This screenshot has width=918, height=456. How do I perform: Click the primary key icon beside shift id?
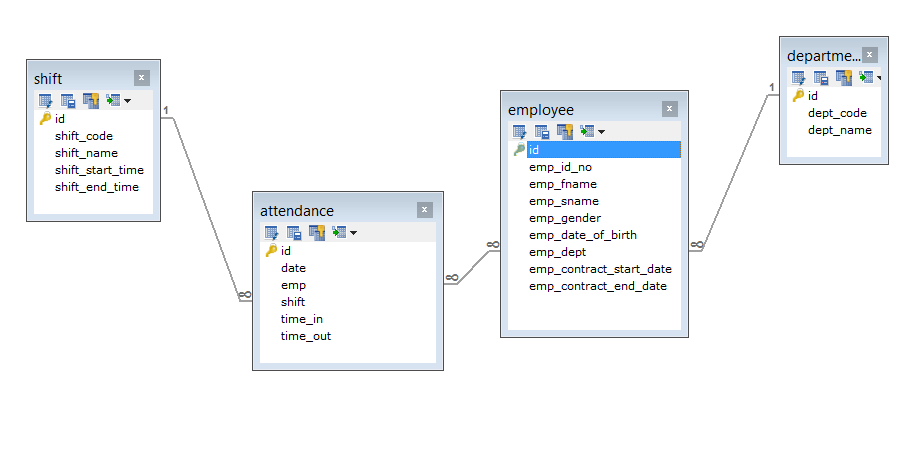pos(45,118)
